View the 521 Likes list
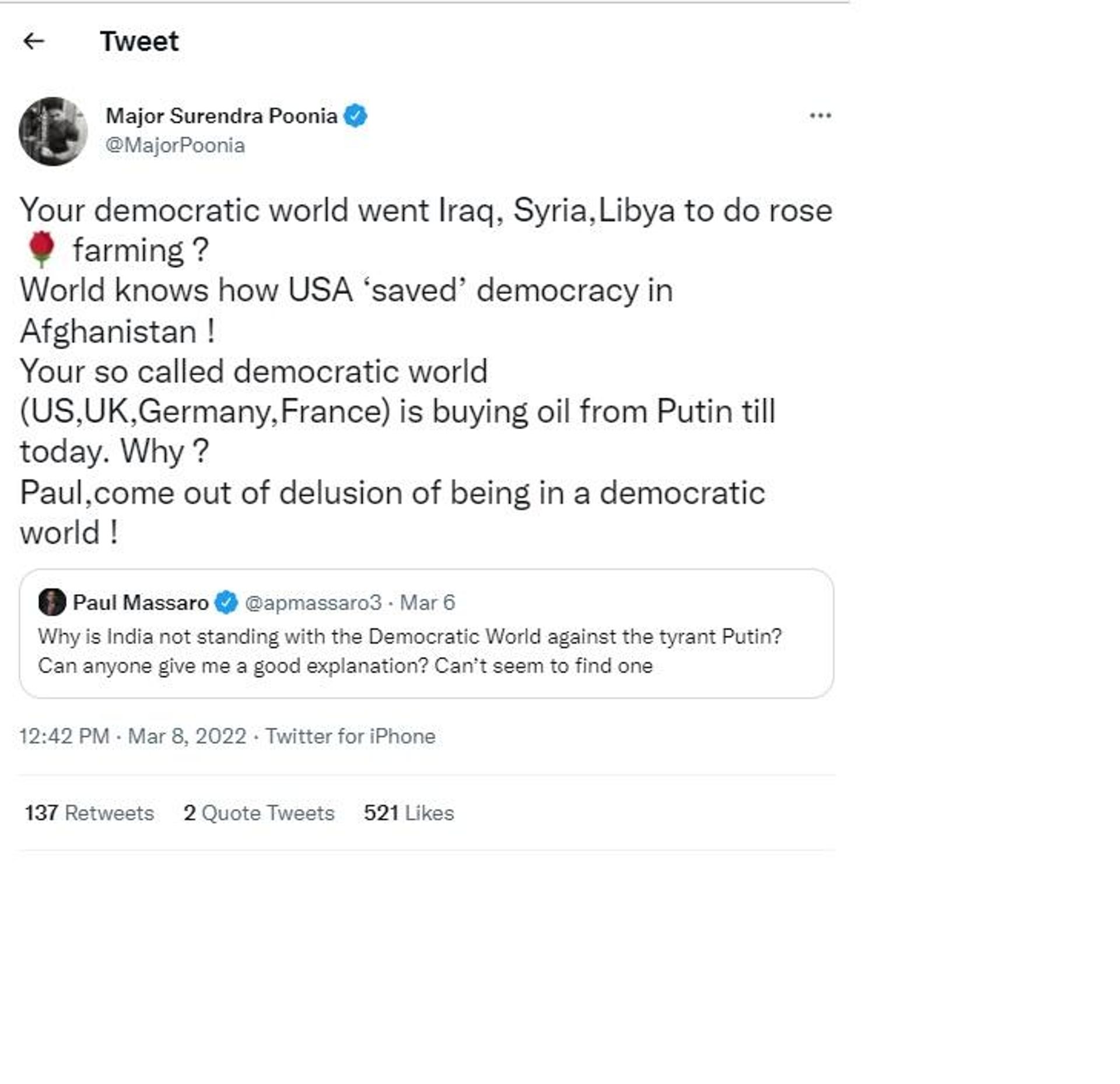The height and width of the screenshot is (1084, 1120). point(409,812)
